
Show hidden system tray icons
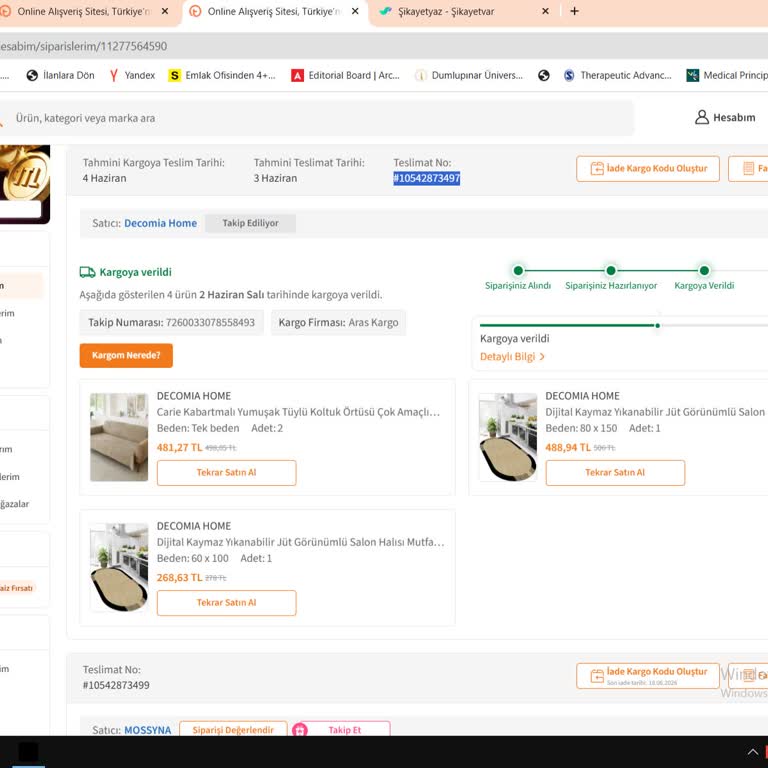pos(753,752)
